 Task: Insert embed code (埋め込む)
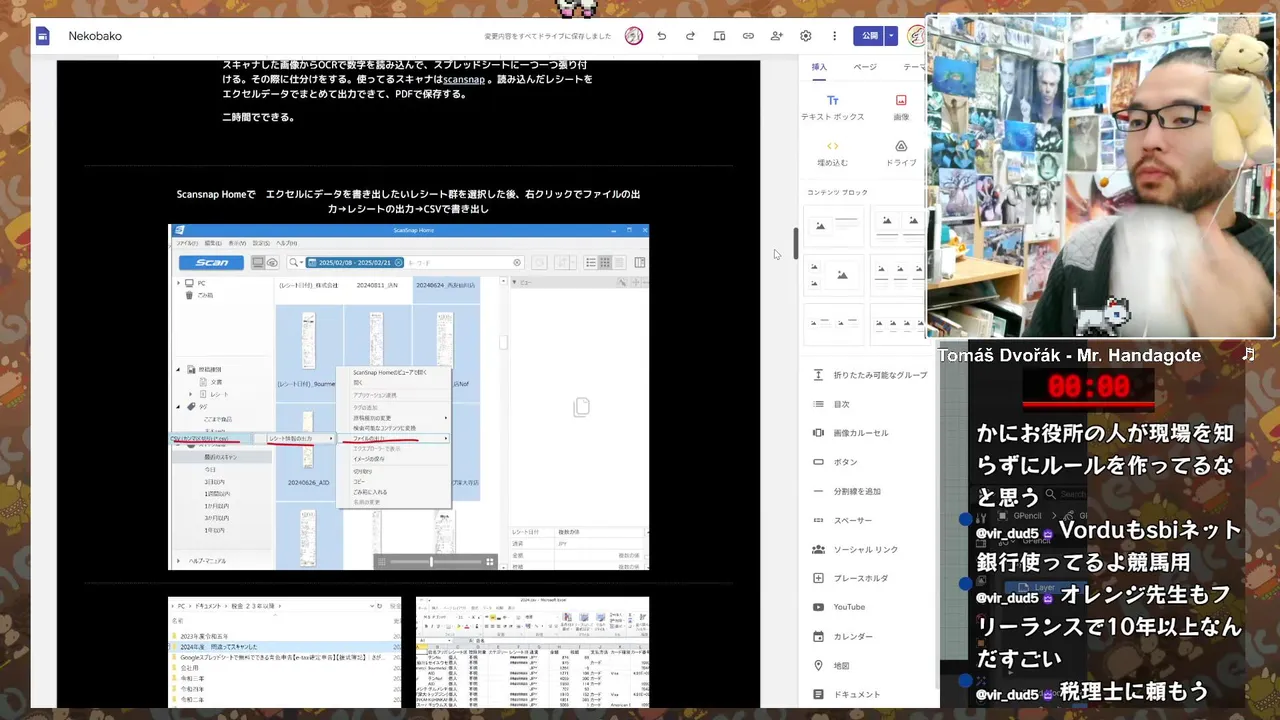(832, 153)
